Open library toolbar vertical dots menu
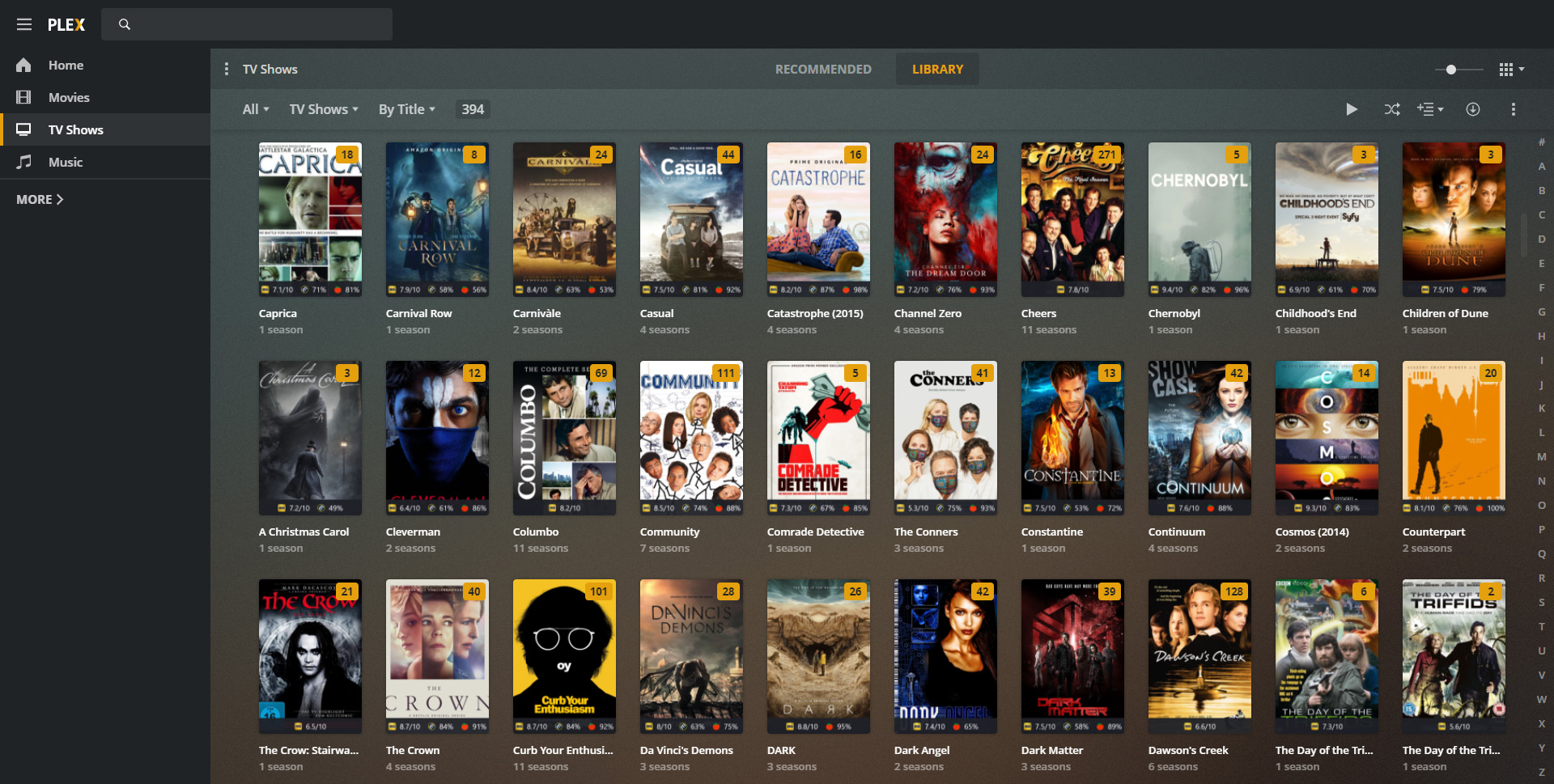Image resolution: width=1554 pixels, height=784 pixels. click(1513, 109)
